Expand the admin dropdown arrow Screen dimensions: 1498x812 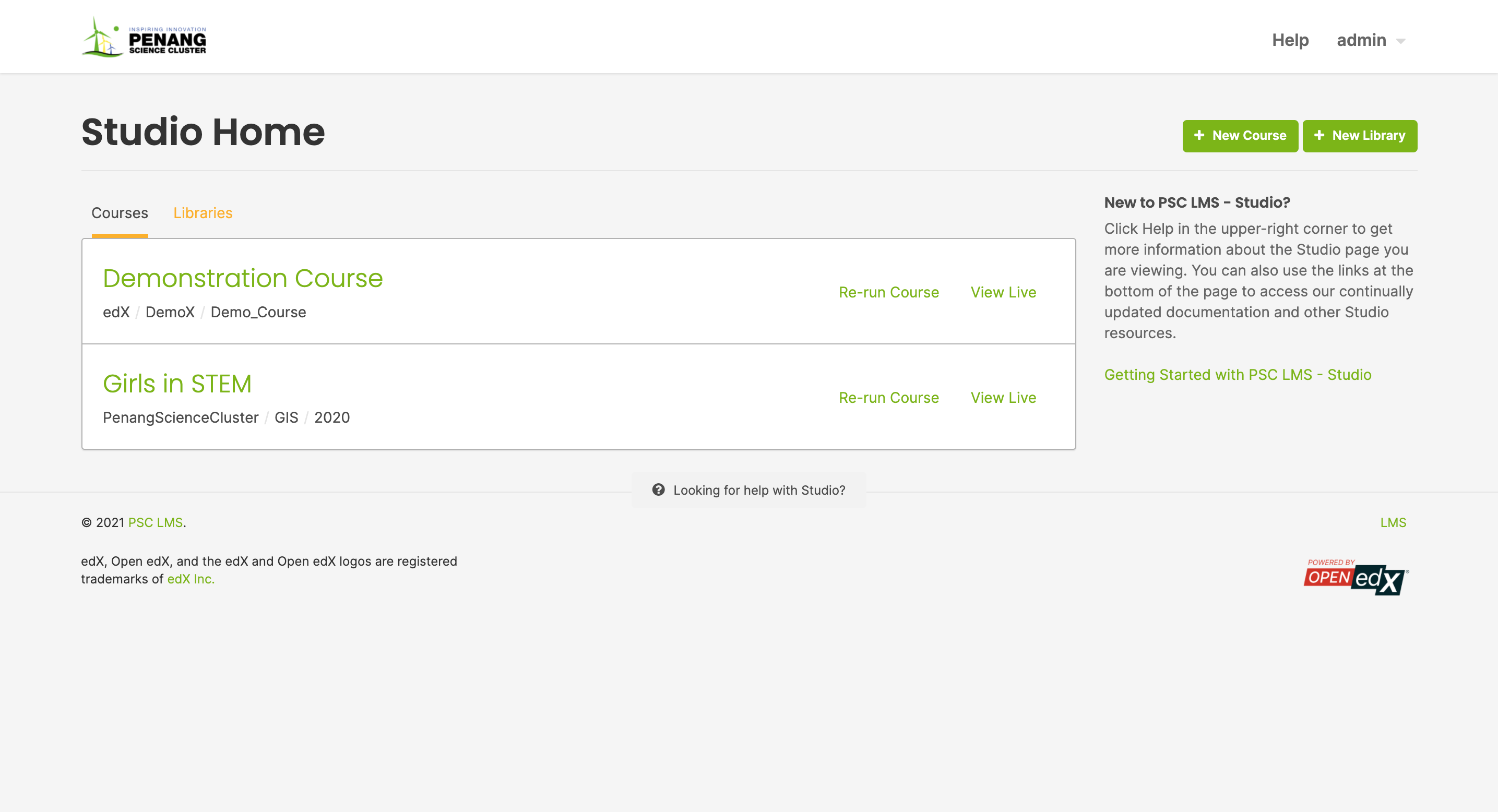click(x=1401, y=41)
